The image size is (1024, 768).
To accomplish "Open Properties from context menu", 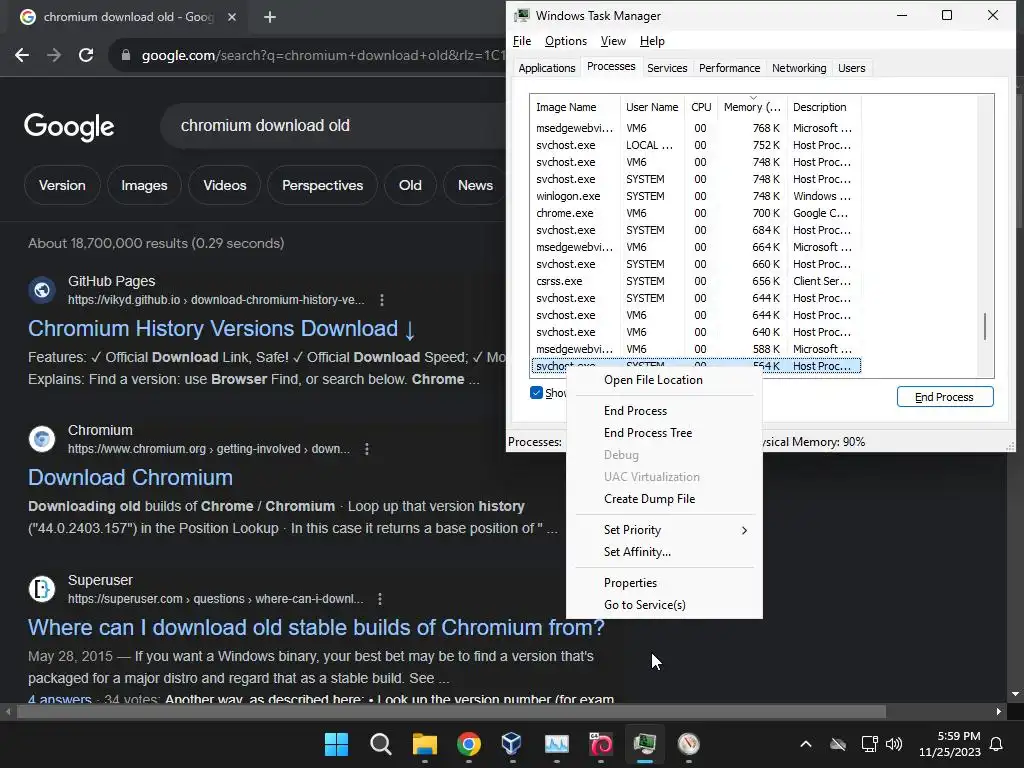I will 664,583.
